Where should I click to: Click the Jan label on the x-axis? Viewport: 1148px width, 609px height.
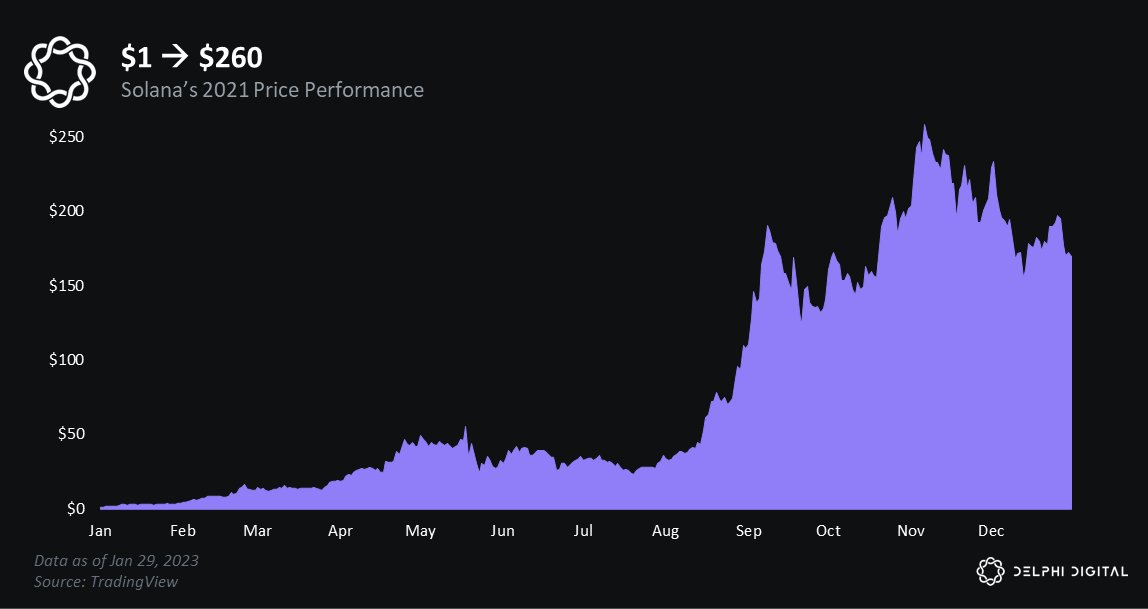[x=101, y=531]
